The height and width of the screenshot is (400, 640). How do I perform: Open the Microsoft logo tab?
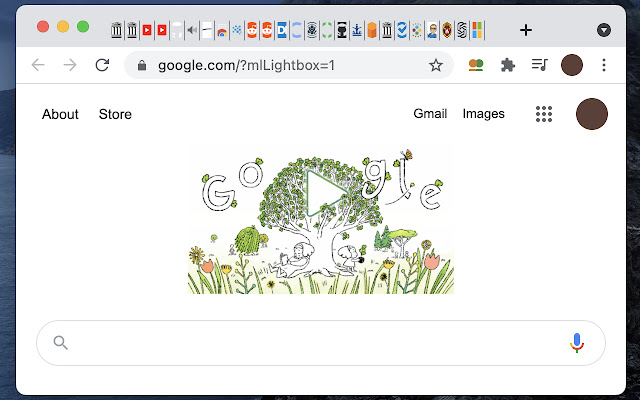477,30
